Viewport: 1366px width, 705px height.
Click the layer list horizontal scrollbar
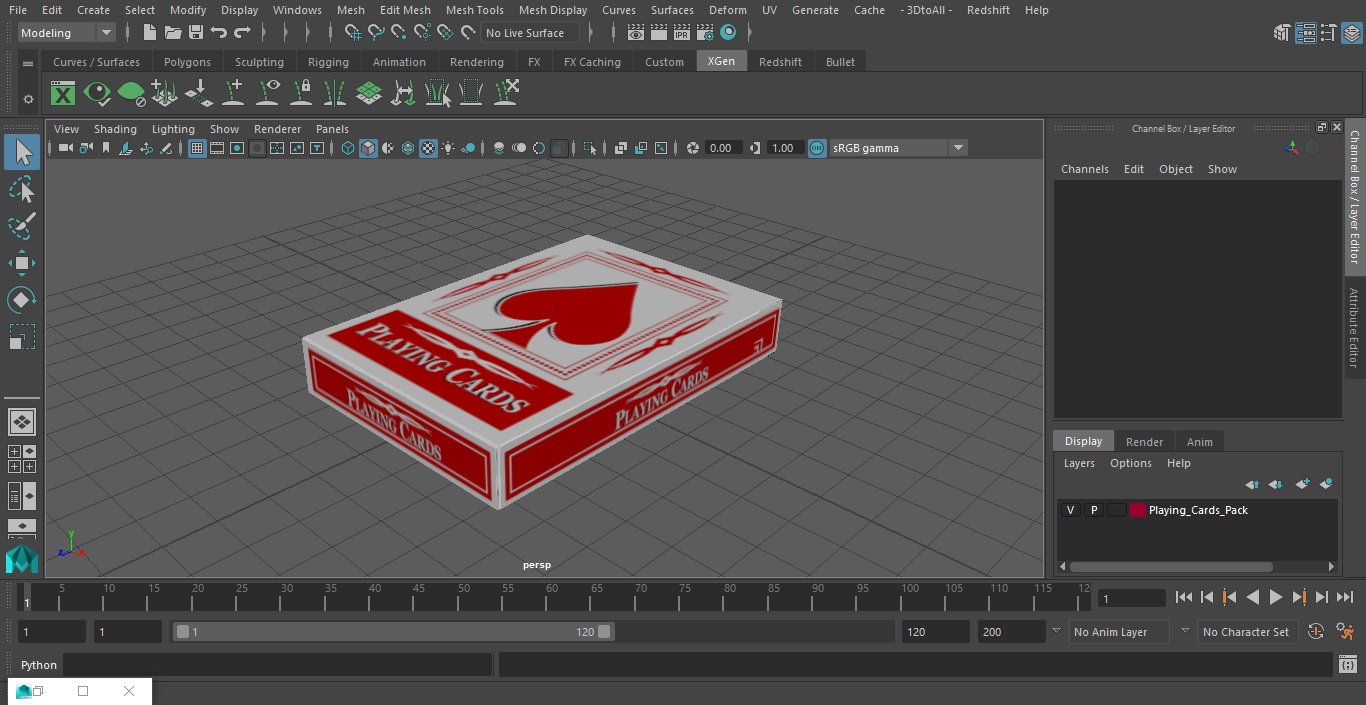(1171, 566)
